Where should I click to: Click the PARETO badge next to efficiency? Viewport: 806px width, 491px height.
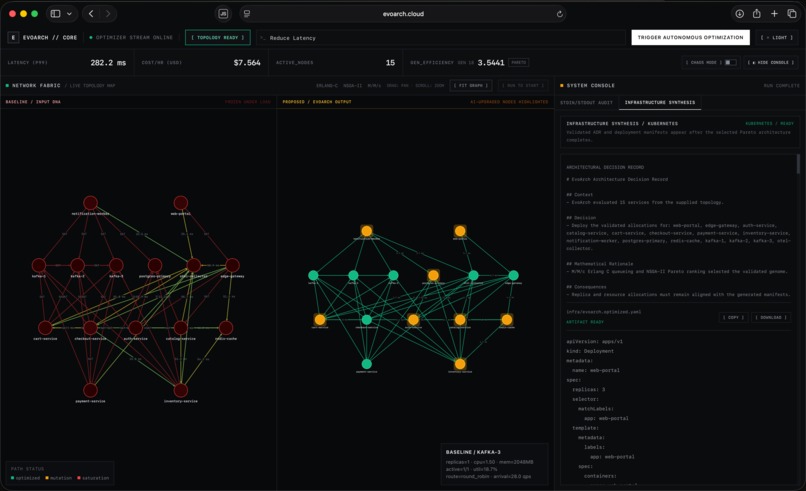pyautogui.click(x=519, y=63)
